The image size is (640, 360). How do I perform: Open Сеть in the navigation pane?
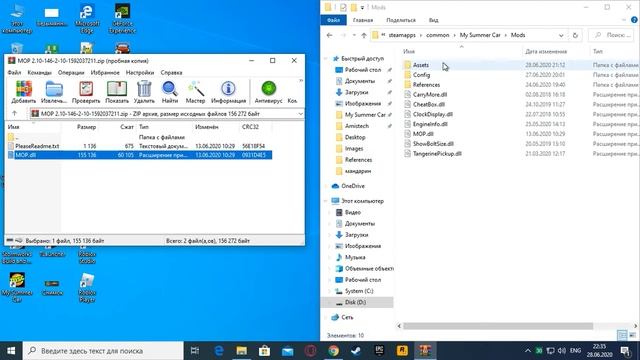[x=347, y=317]
